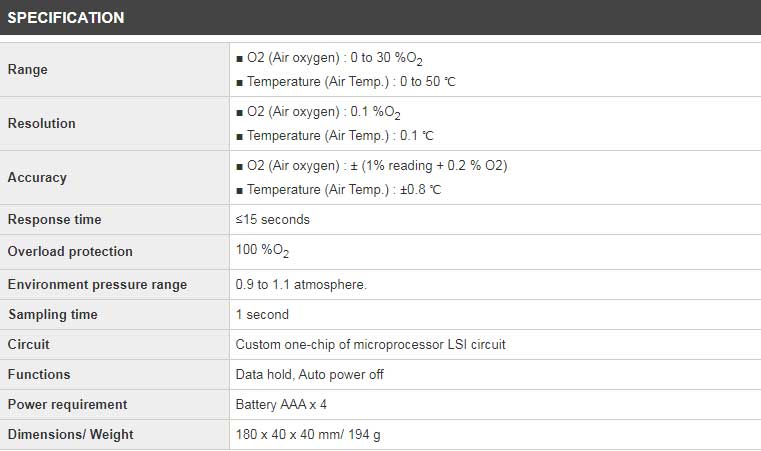Select the Data hold, Auto power off value
The width and height of the screenshot is (761, 451).
click(x=309, y=375)
